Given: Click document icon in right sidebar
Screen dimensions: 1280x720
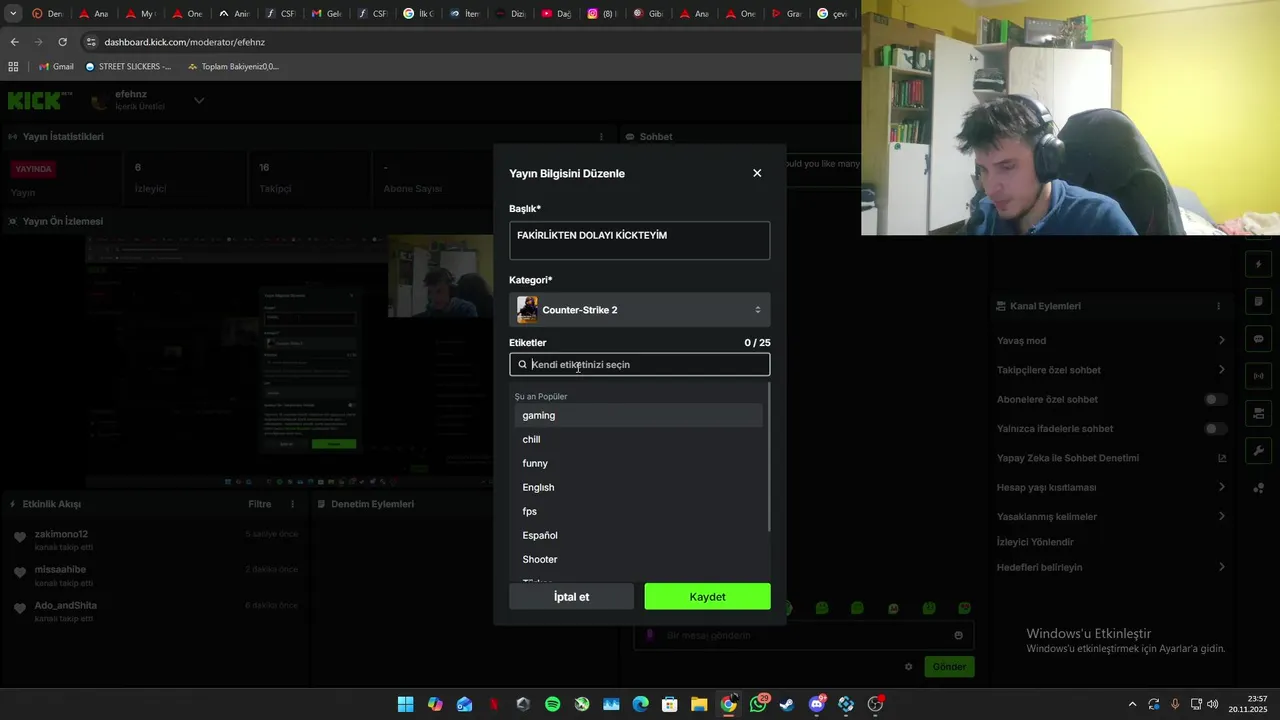Looking at the screenshot, I should pos(1259,302).
